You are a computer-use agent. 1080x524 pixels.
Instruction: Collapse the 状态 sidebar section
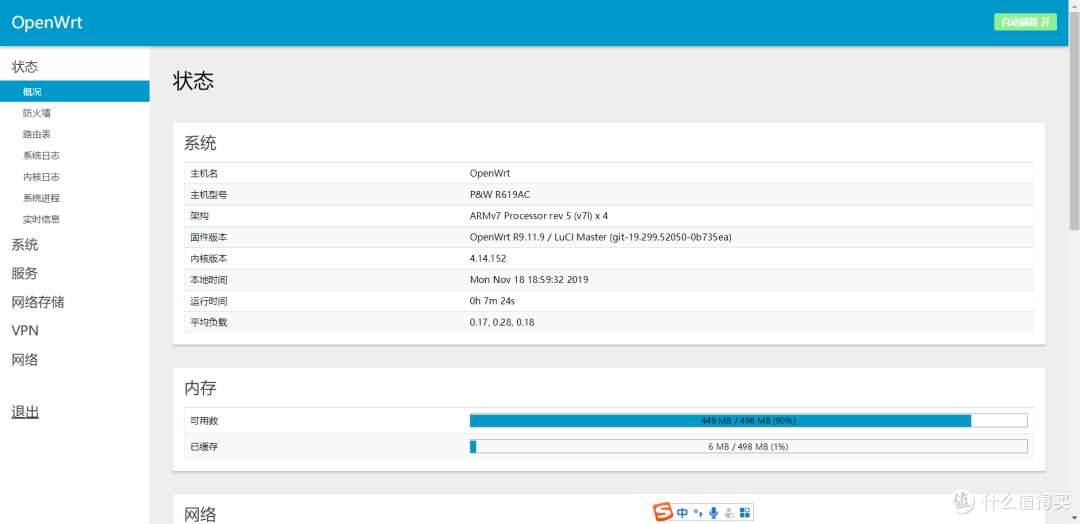click(25, 67)
